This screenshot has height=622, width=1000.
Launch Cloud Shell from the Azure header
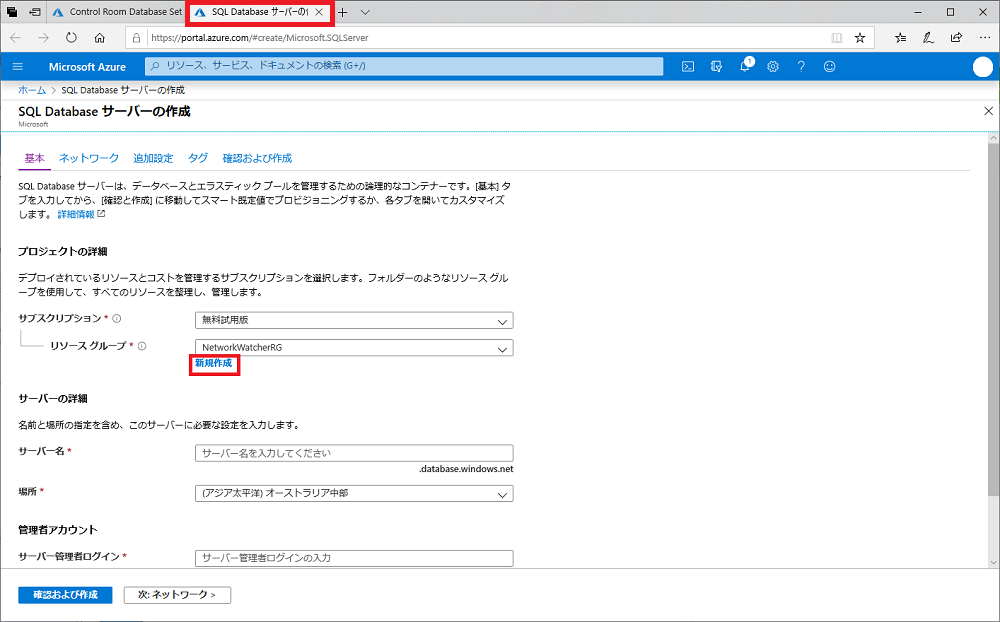click(688, 66)
